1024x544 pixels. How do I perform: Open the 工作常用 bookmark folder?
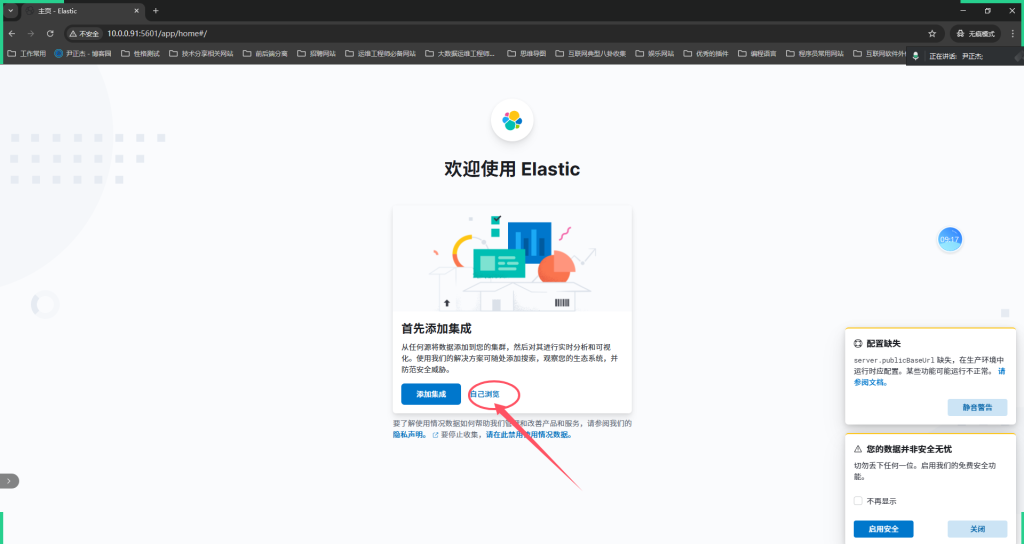[27, 53]
